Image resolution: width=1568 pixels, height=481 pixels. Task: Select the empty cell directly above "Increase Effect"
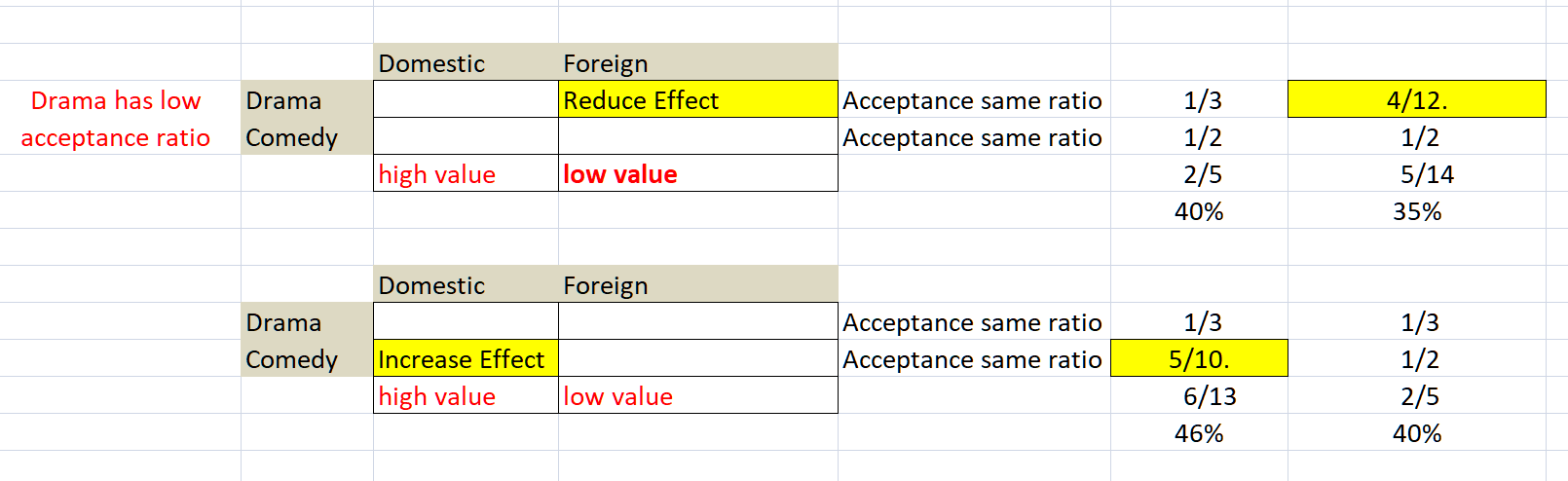pyautogui.click(x=466, y=321)
